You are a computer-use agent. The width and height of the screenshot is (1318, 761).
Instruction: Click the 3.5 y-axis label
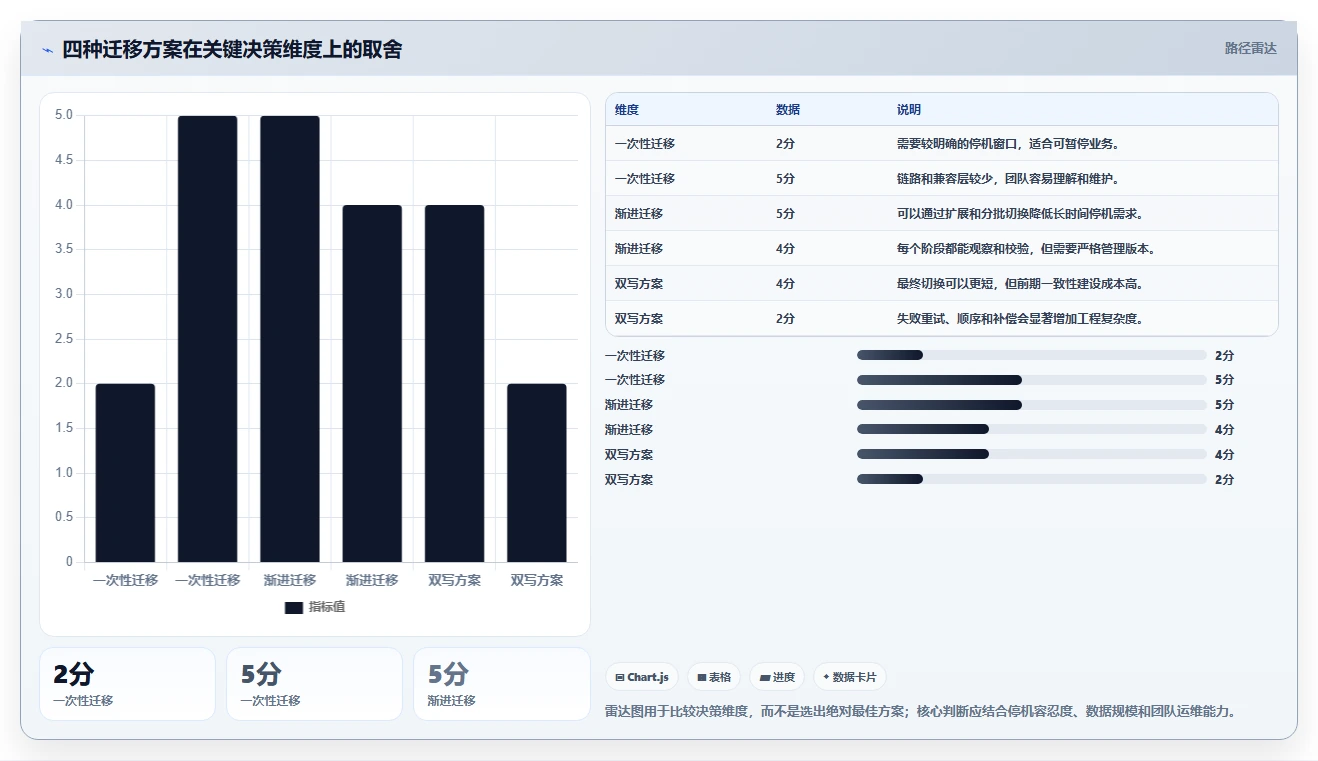(x=63, y=249)
